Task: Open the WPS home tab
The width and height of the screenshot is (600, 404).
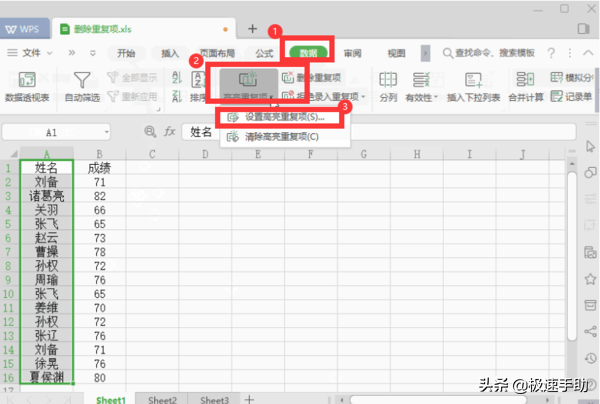Action: (x=24, y=29)
